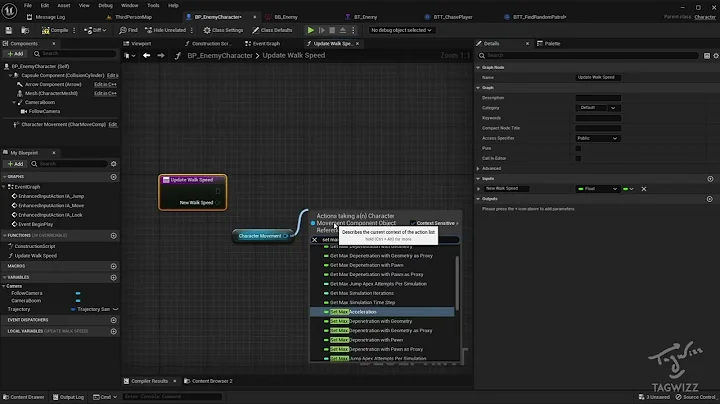This screenshot has width=720, height=404.
Task: Toggle the Pure checkbox
Action: coord(578,148)
